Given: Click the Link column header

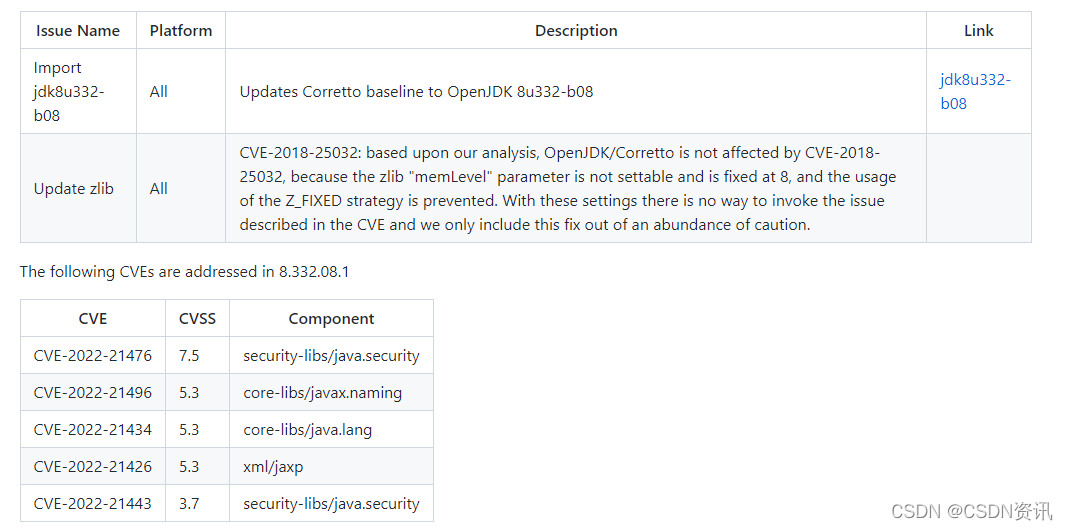Looking at the screenshot, I should point(978,31).
